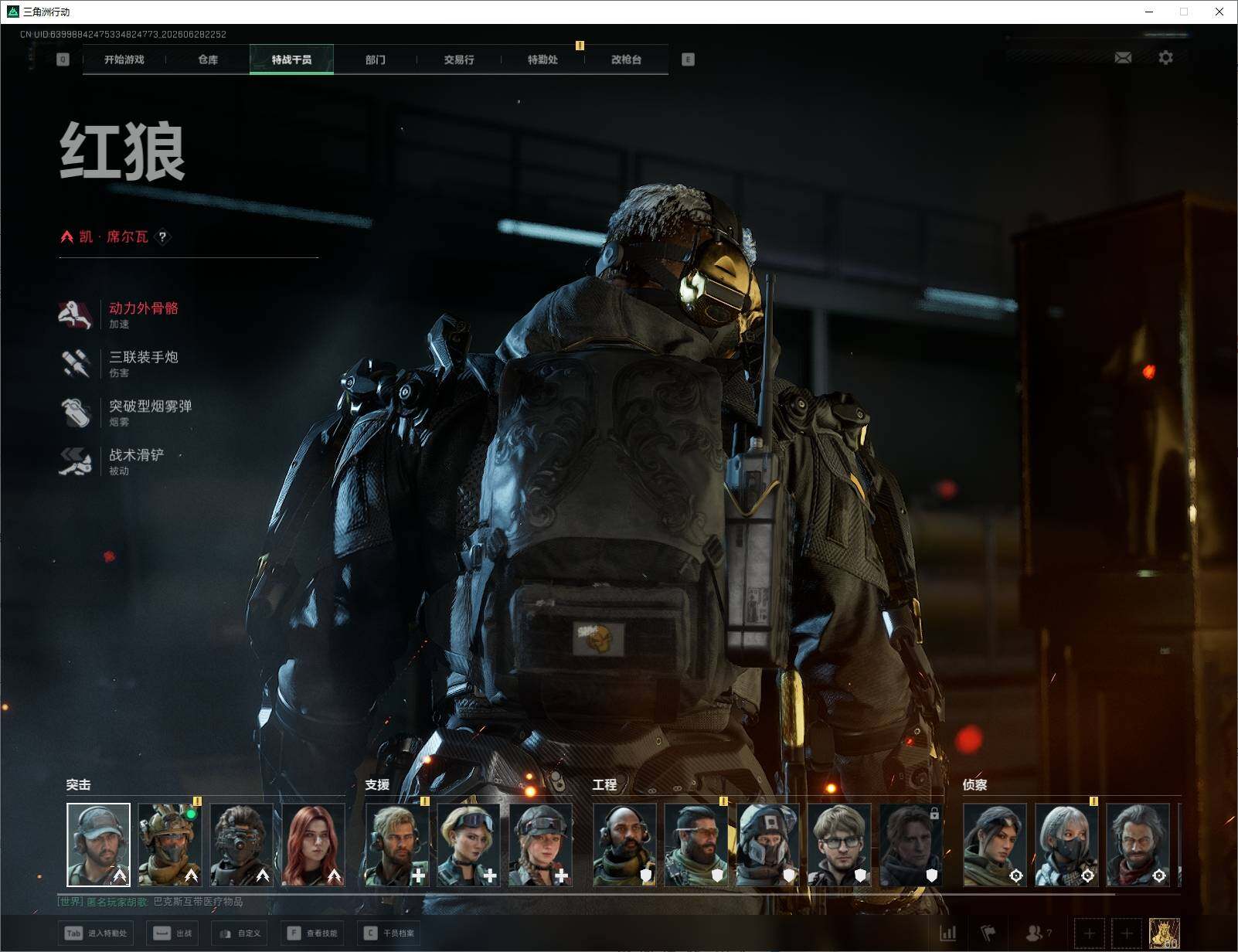Open the statistics bar chart icon
Screen dimensions: 1238x952
click(x=947, y=933)
